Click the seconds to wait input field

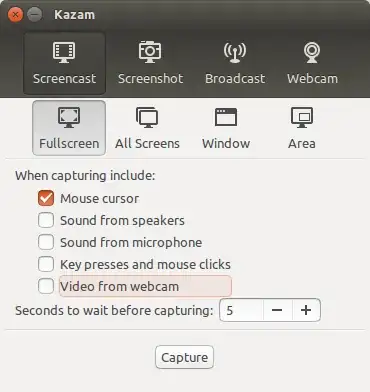pos(241,310)
